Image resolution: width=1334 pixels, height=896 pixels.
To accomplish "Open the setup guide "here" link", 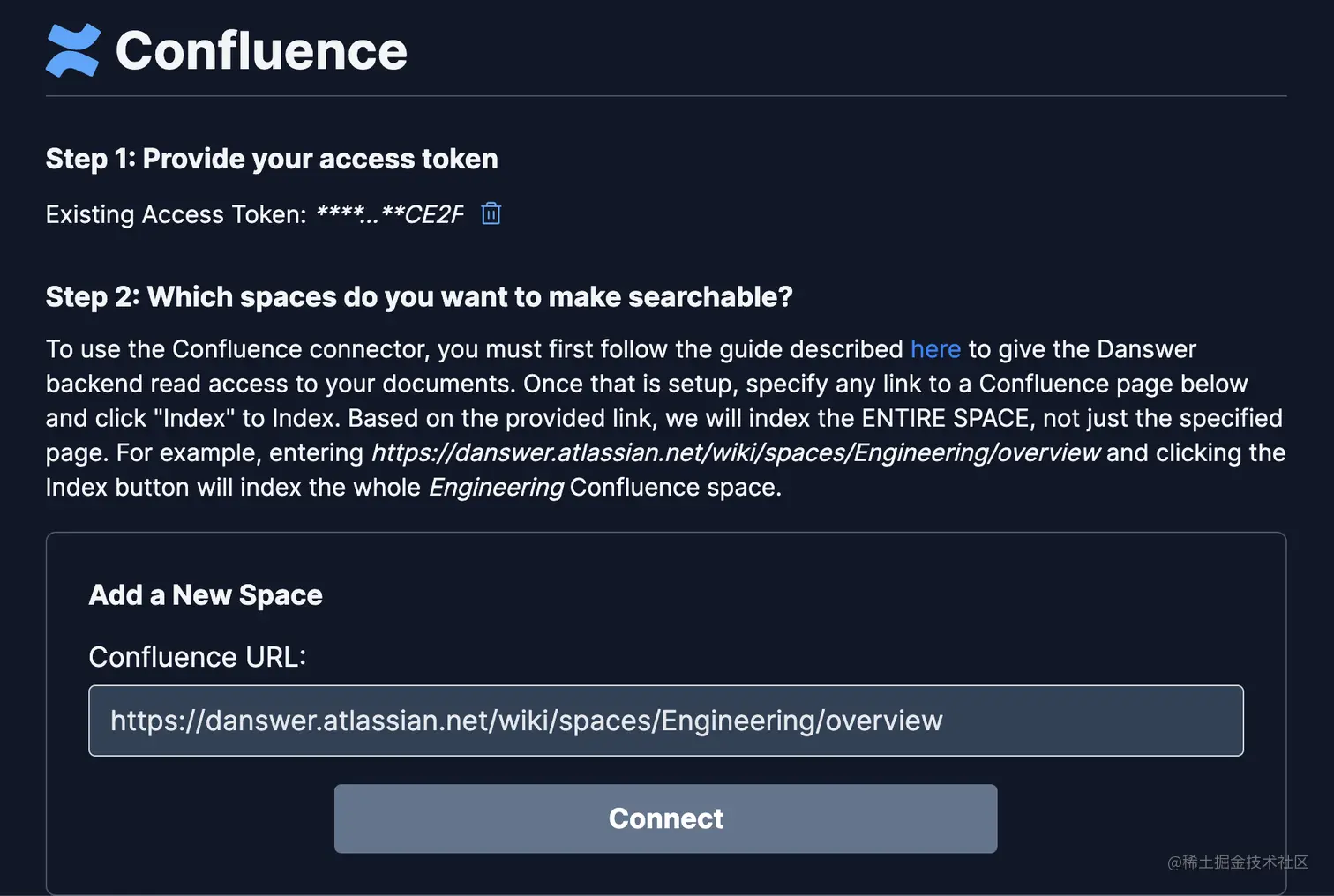I will (935, 349).
